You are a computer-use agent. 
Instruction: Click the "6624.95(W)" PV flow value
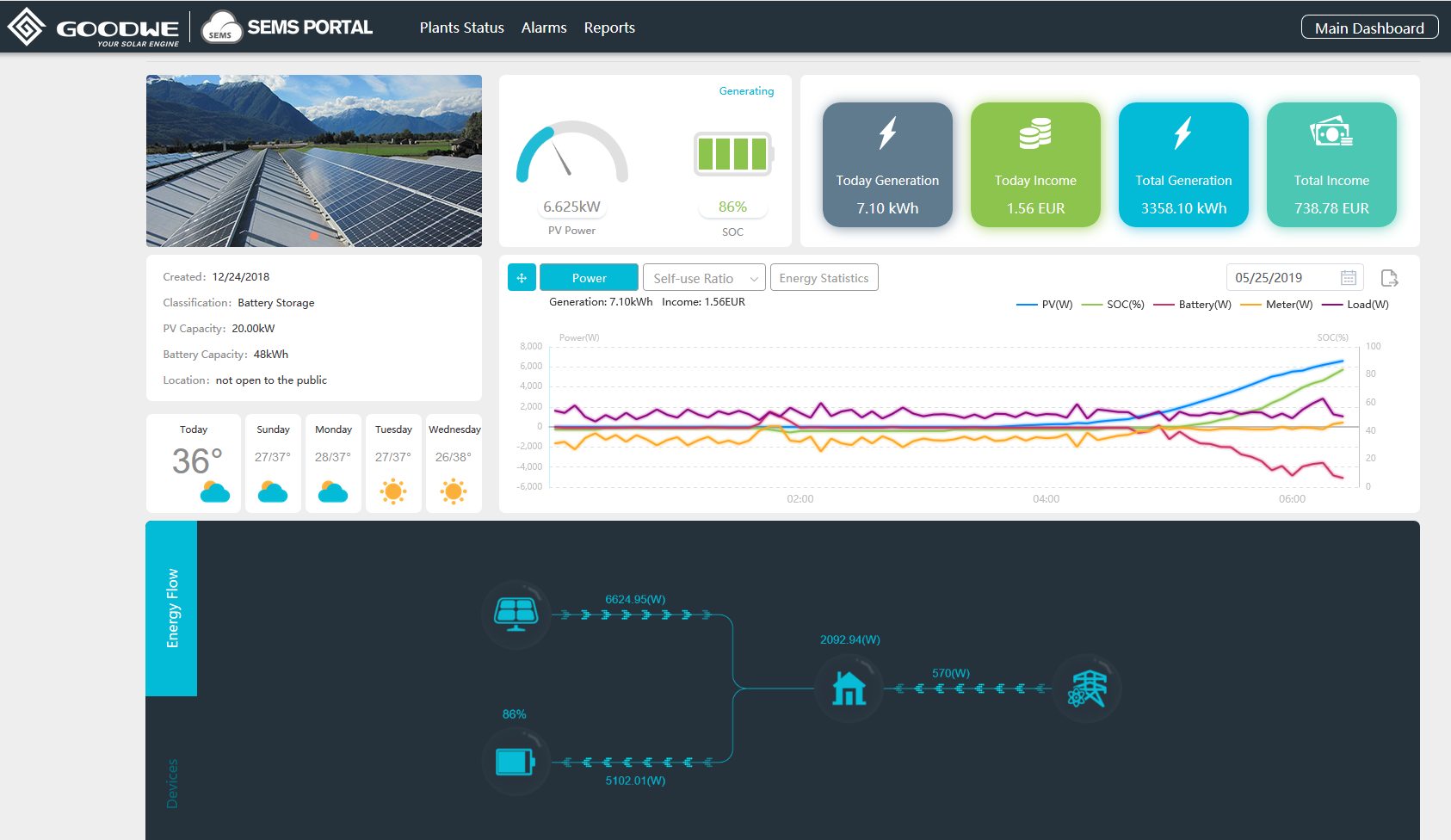635,599
